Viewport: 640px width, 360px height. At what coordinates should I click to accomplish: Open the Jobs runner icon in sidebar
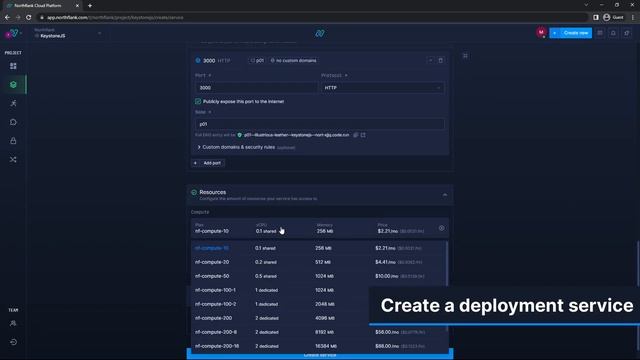coord(13,103)
